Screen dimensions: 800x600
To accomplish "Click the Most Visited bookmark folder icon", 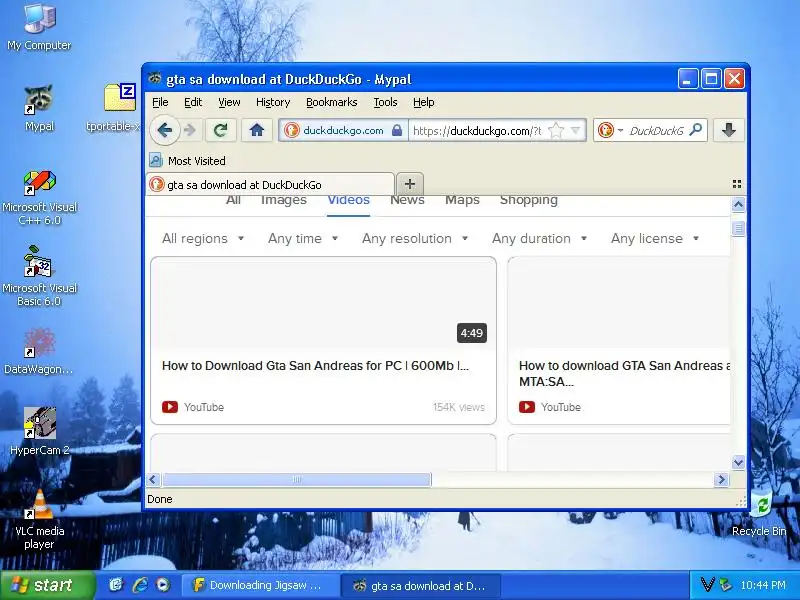I will pos(156,160).
